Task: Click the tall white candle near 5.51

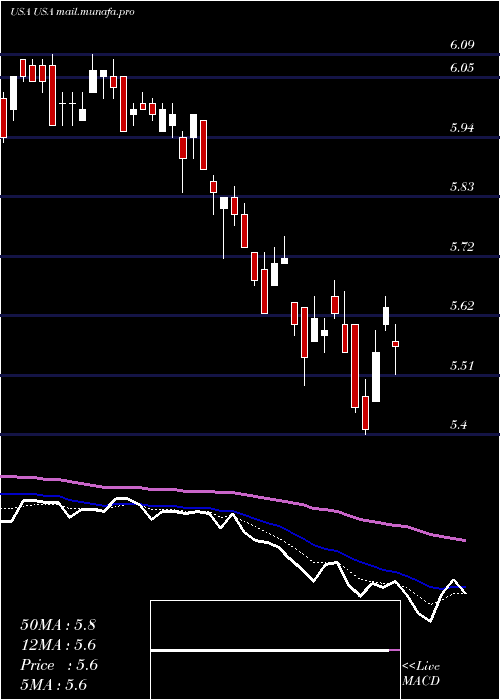Action: tap(376, 377)
